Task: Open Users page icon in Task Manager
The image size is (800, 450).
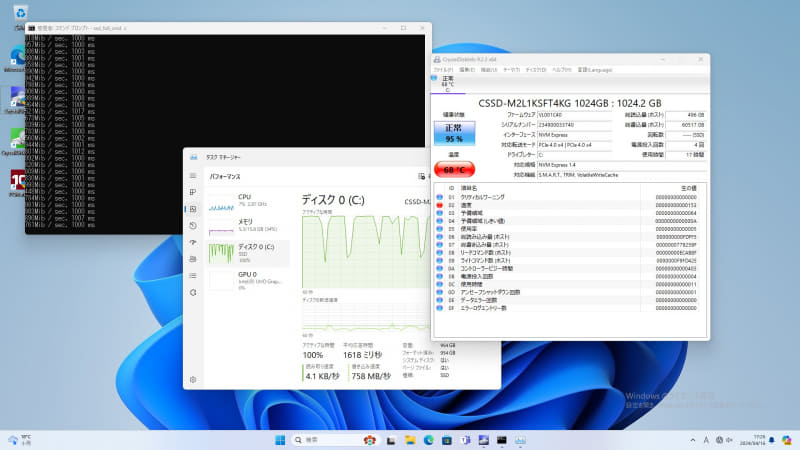Action: click(193, 259)
